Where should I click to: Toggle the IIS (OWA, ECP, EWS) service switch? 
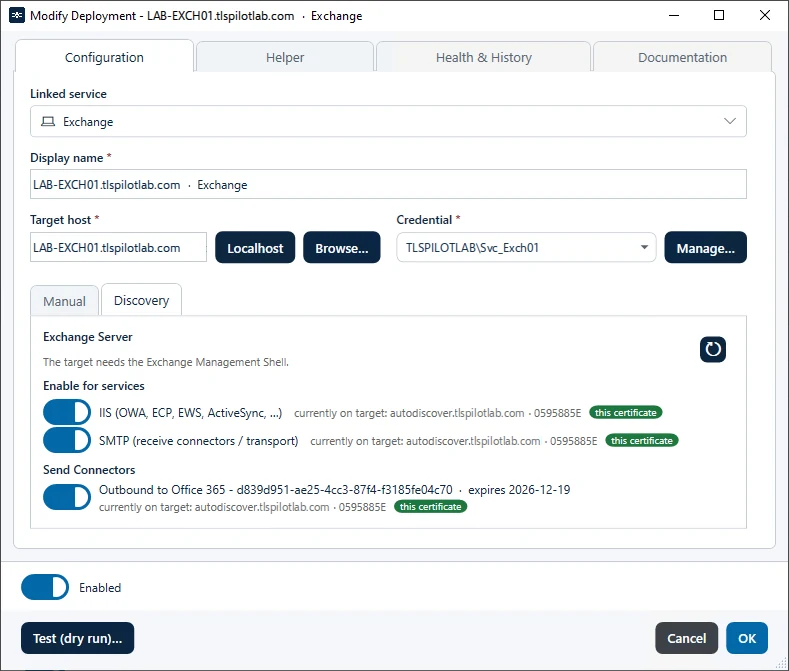(67, 412)
